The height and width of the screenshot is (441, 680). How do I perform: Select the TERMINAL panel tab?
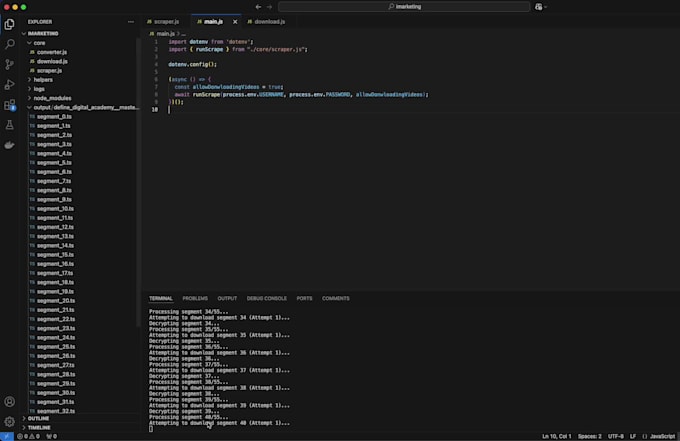point(161,298)
